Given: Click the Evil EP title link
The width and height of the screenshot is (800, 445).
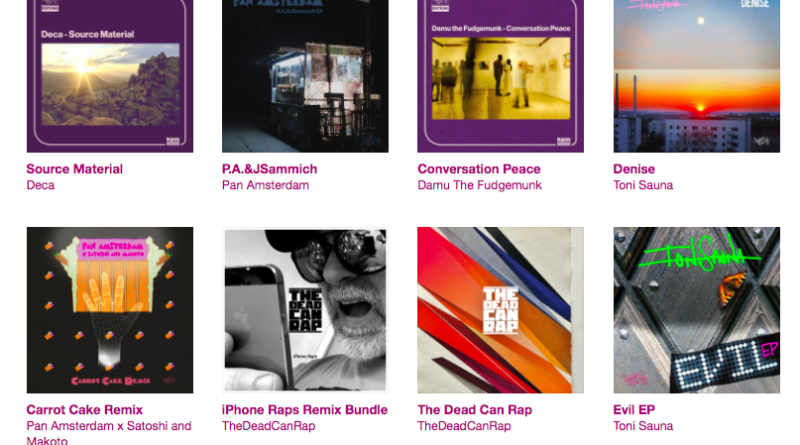Looking at the screenshot, I should click(x=634, y=410).
